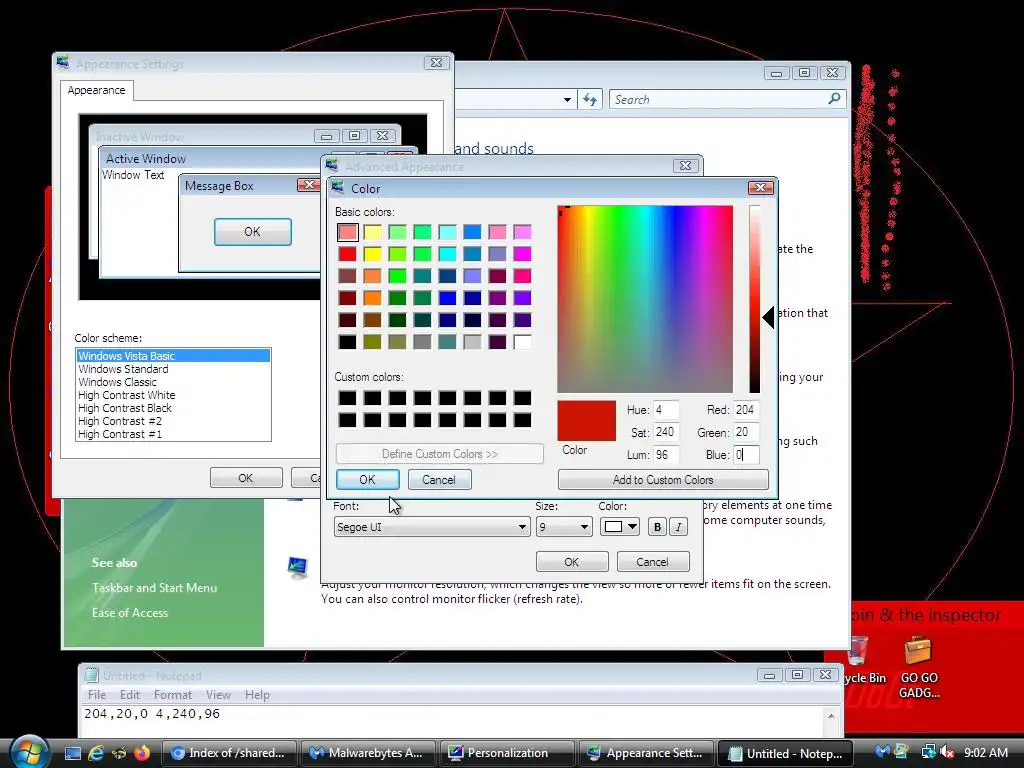
Task: Launch Firefox from quick launch
Action: [142, 753]
